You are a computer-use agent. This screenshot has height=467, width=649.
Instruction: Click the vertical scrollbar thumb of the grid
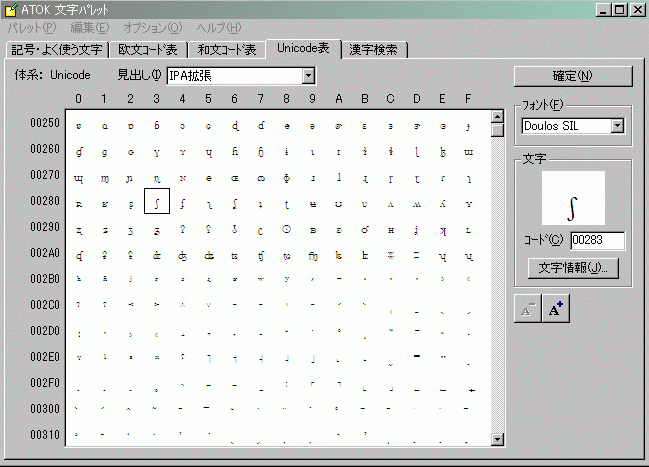click(x=497, y=130)
